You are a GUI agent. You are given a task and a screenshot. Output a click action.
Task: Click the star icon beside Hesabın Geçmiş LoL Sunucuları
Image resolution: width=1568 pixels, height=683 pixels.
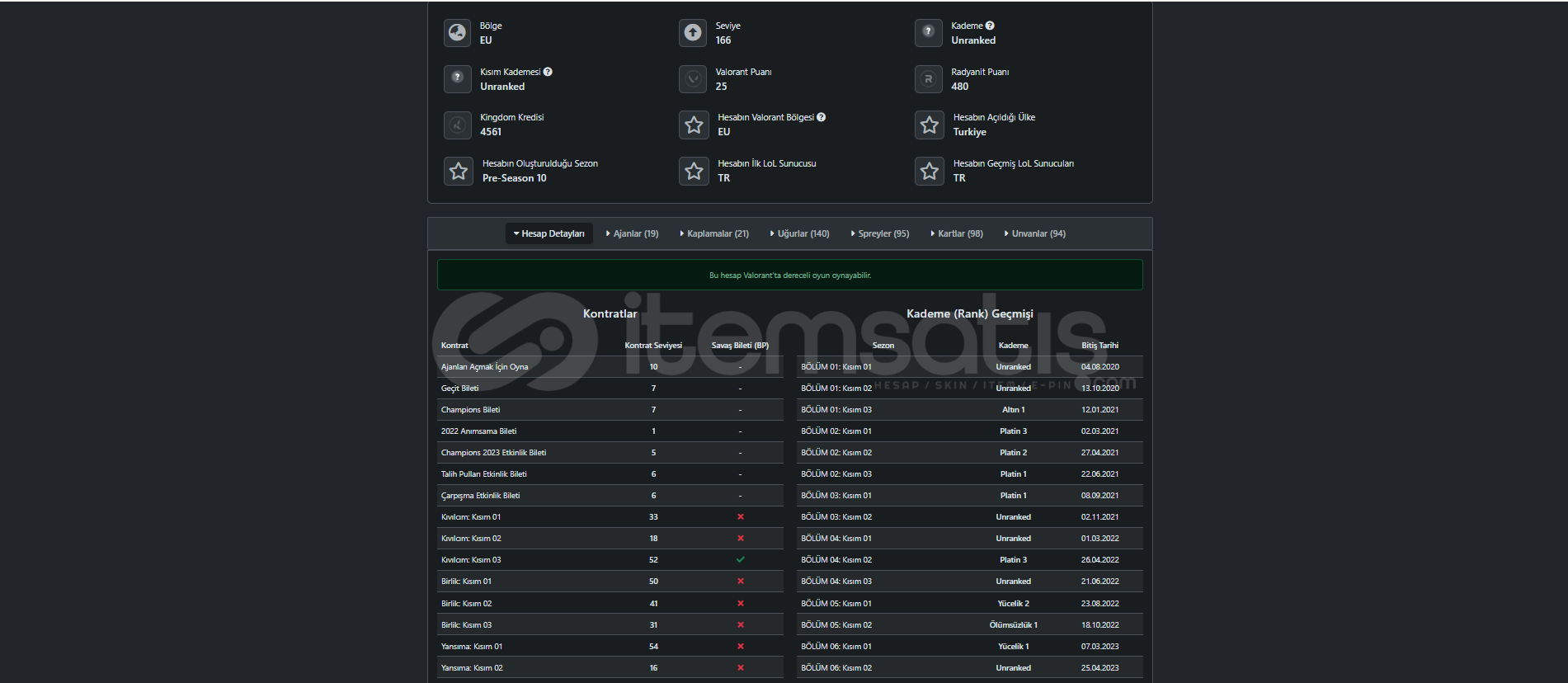coord(930,171)
